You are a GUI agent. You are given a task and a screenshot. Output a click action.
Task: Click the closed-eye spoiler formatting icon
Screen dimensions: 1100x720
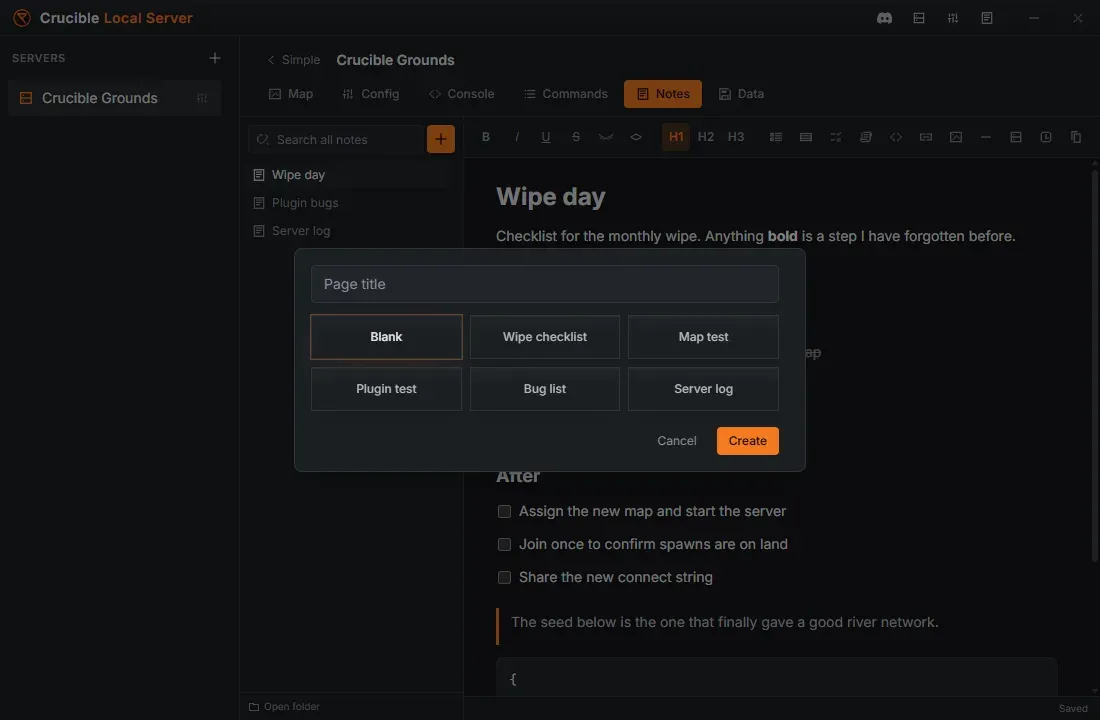click(605, 137)
